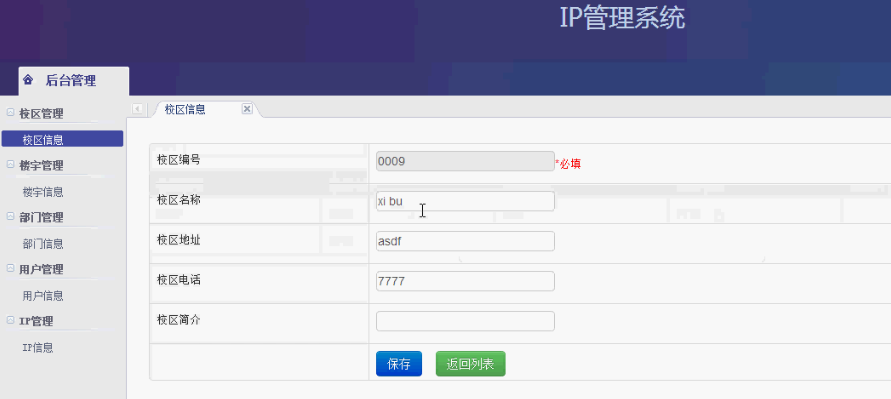The image size is (891, 399).
Task: Collapse the IP管理 section
Action: pyautogui.click(x=10, y=320)
